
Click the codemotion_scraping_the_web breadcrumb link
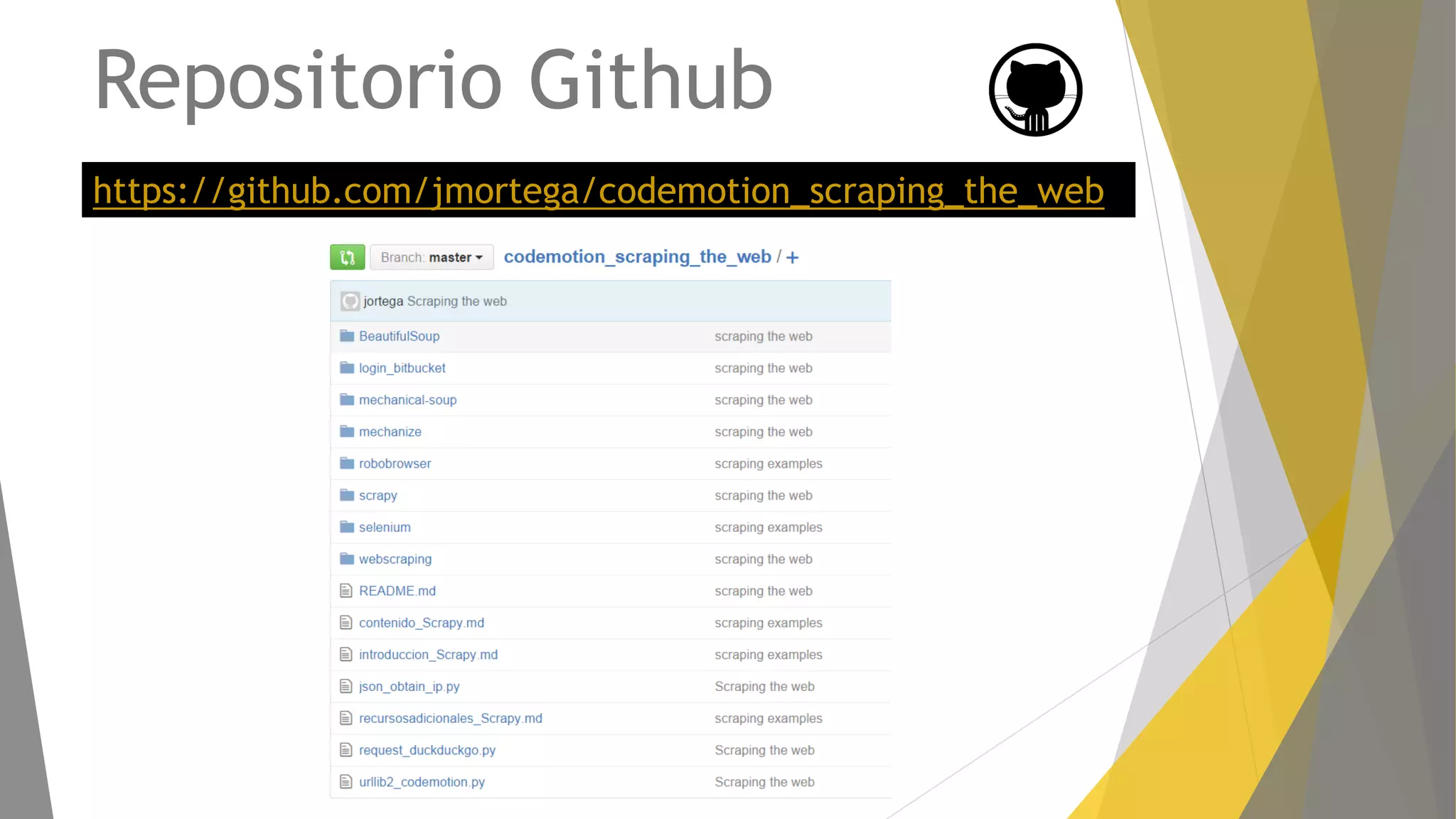click(x=637, y=257)
